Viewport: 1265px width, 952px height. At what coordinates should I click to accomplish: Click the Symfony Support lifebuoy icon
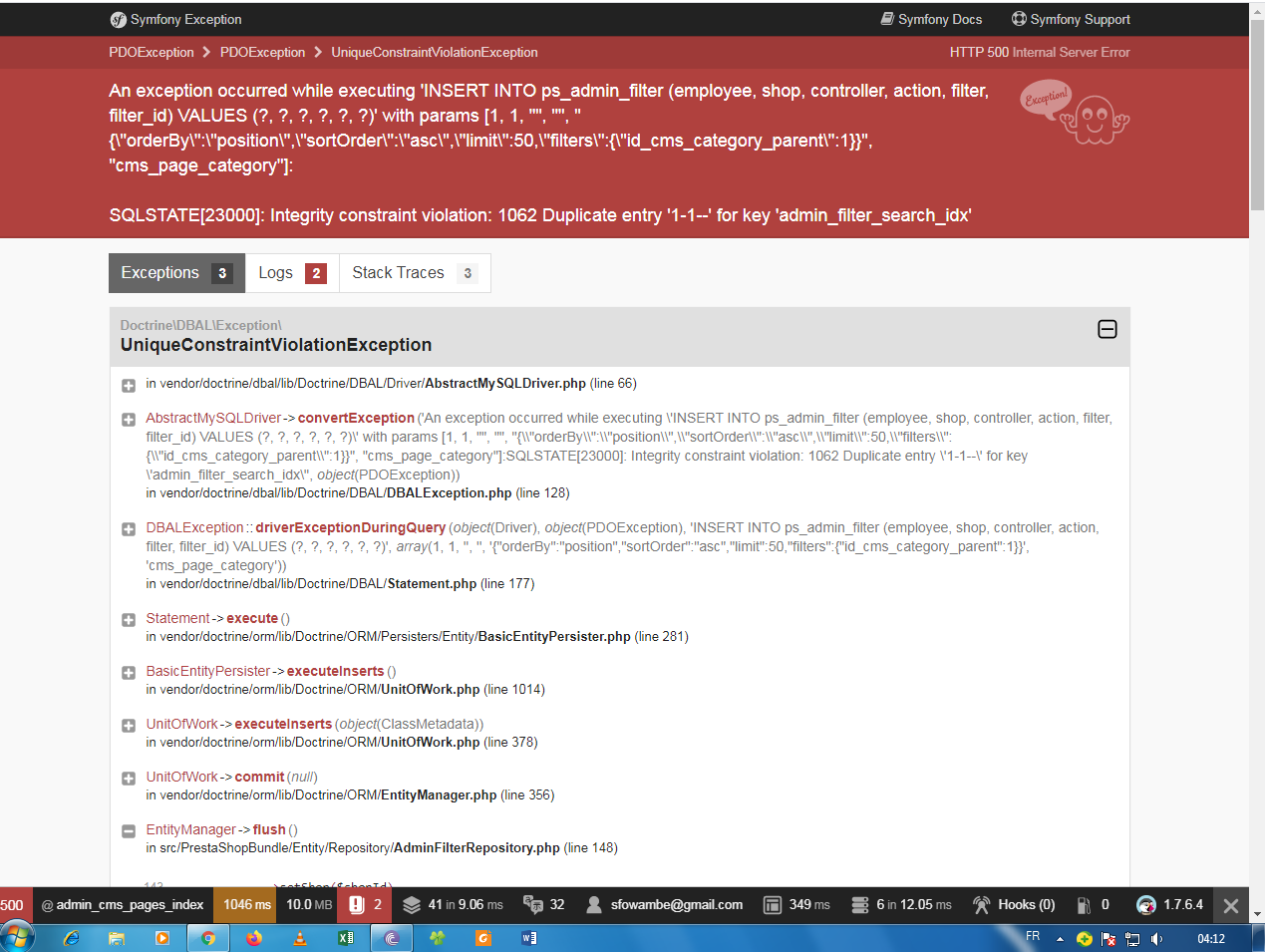click(x=1019, y=19)
